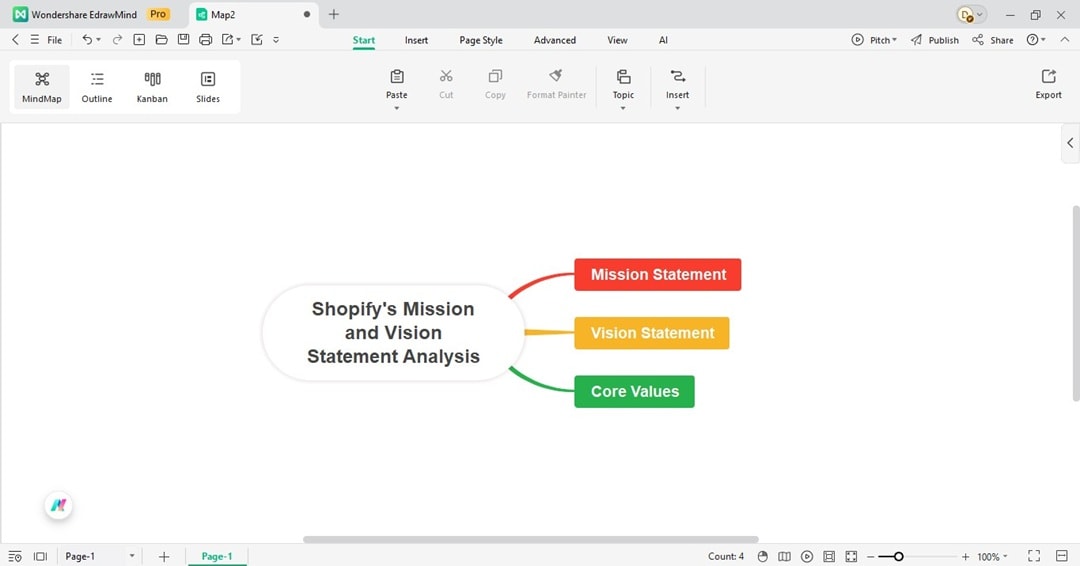Click the export-share quick access icon
Screen dimensions: 1080x566
point(227,40)
